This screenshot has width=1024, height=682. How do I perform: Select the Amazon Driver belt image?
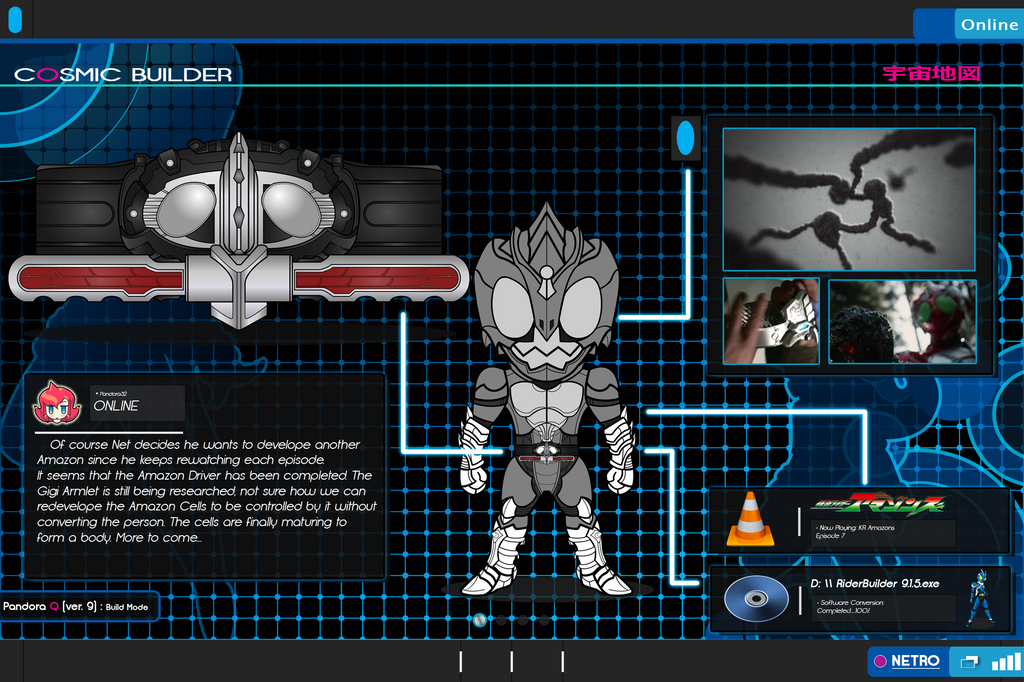click(x=238, y=231)
